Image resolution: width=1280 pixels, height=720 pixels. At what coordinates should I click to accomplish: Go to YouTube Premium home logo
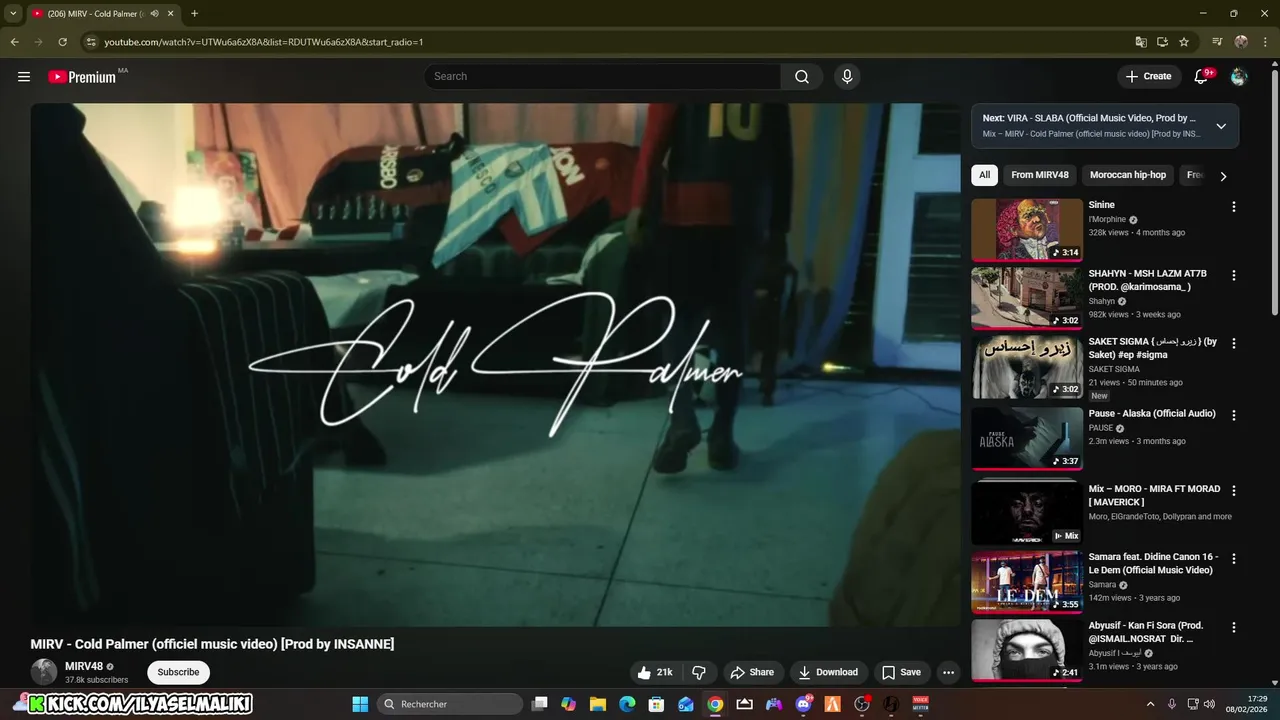pos(82,76)
